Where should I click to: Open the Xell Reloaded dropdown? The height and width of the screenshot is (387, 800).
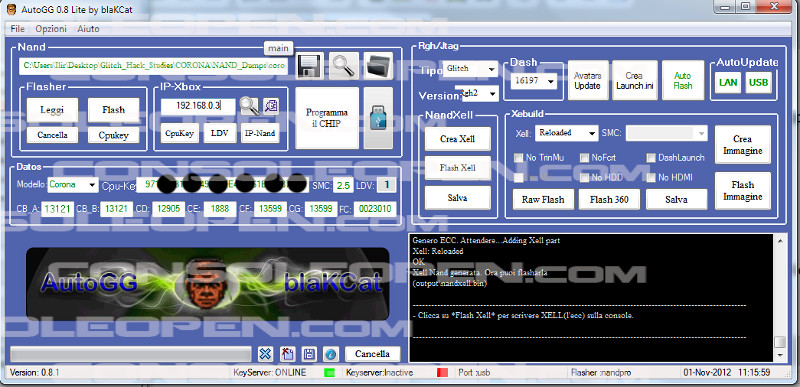(566, 133)
